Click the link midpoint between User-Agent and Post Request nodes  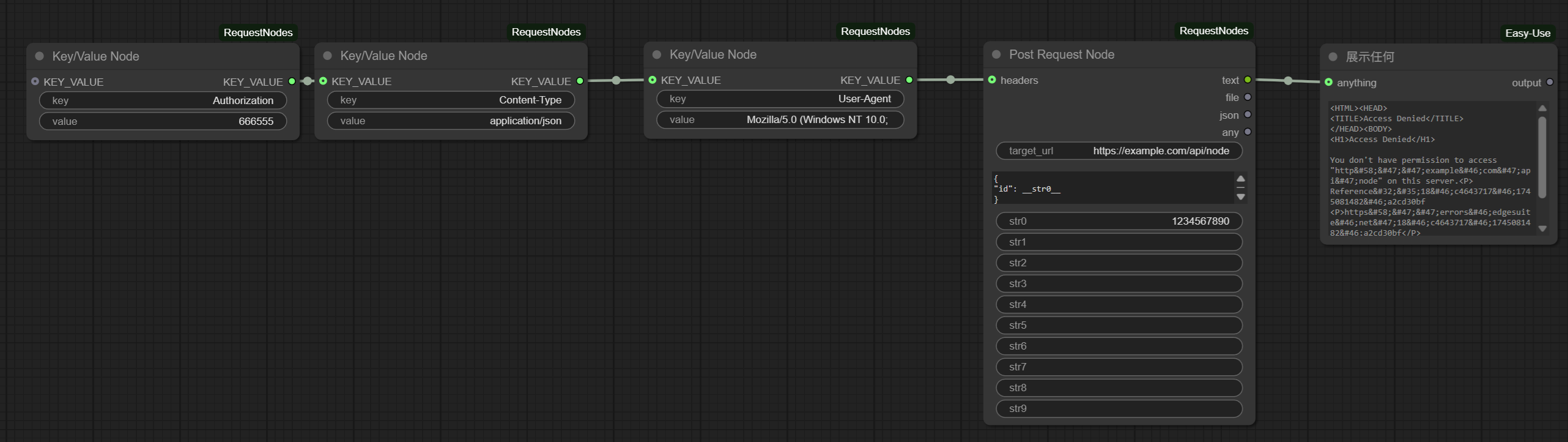click(x=950, y=80)
